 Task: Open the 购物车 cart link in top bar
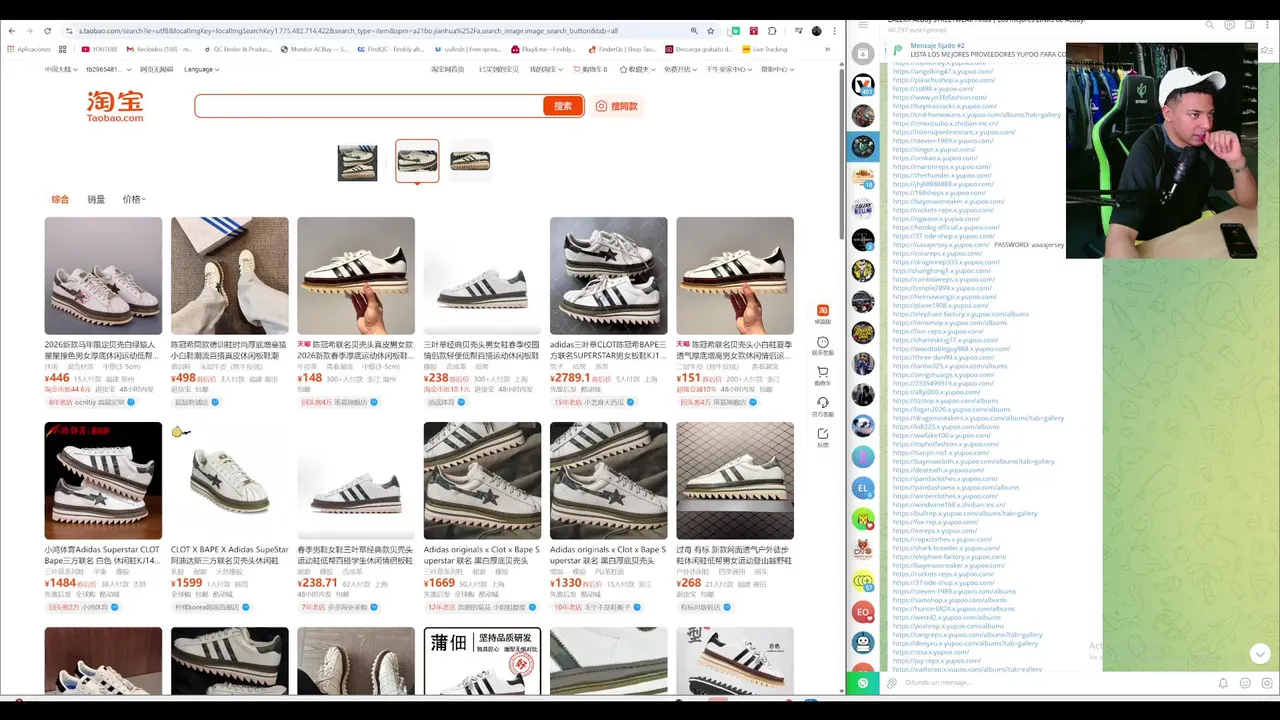(590, 69)
